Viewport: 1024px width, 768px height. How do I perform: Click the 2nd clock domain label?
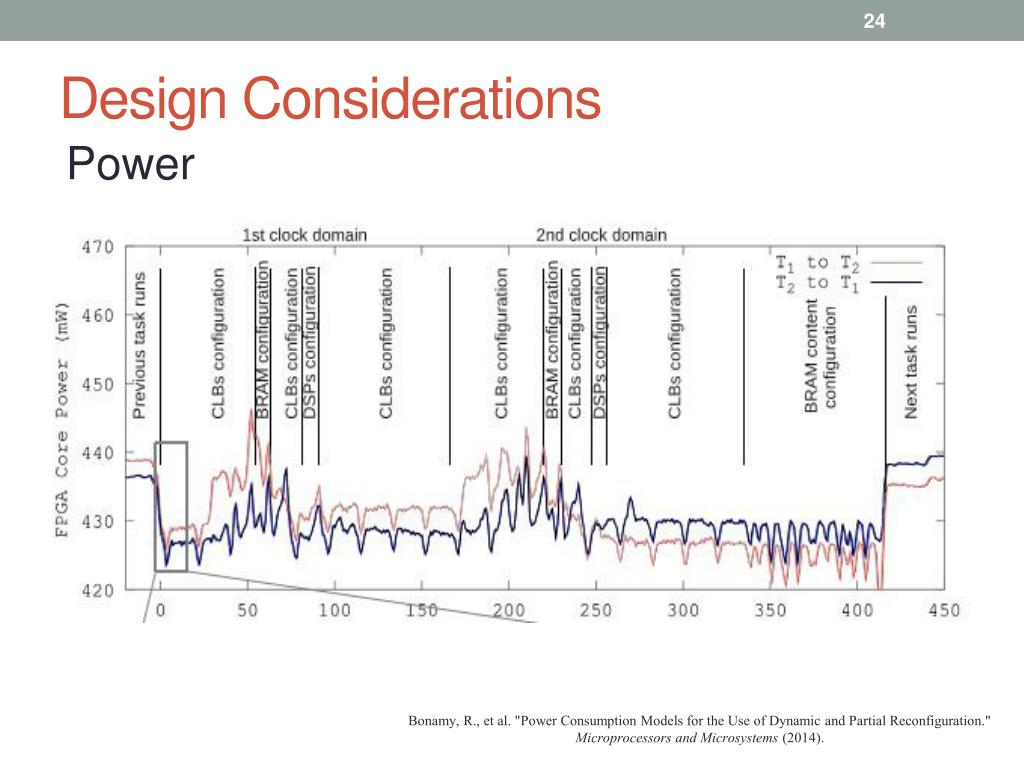point(601,235)
